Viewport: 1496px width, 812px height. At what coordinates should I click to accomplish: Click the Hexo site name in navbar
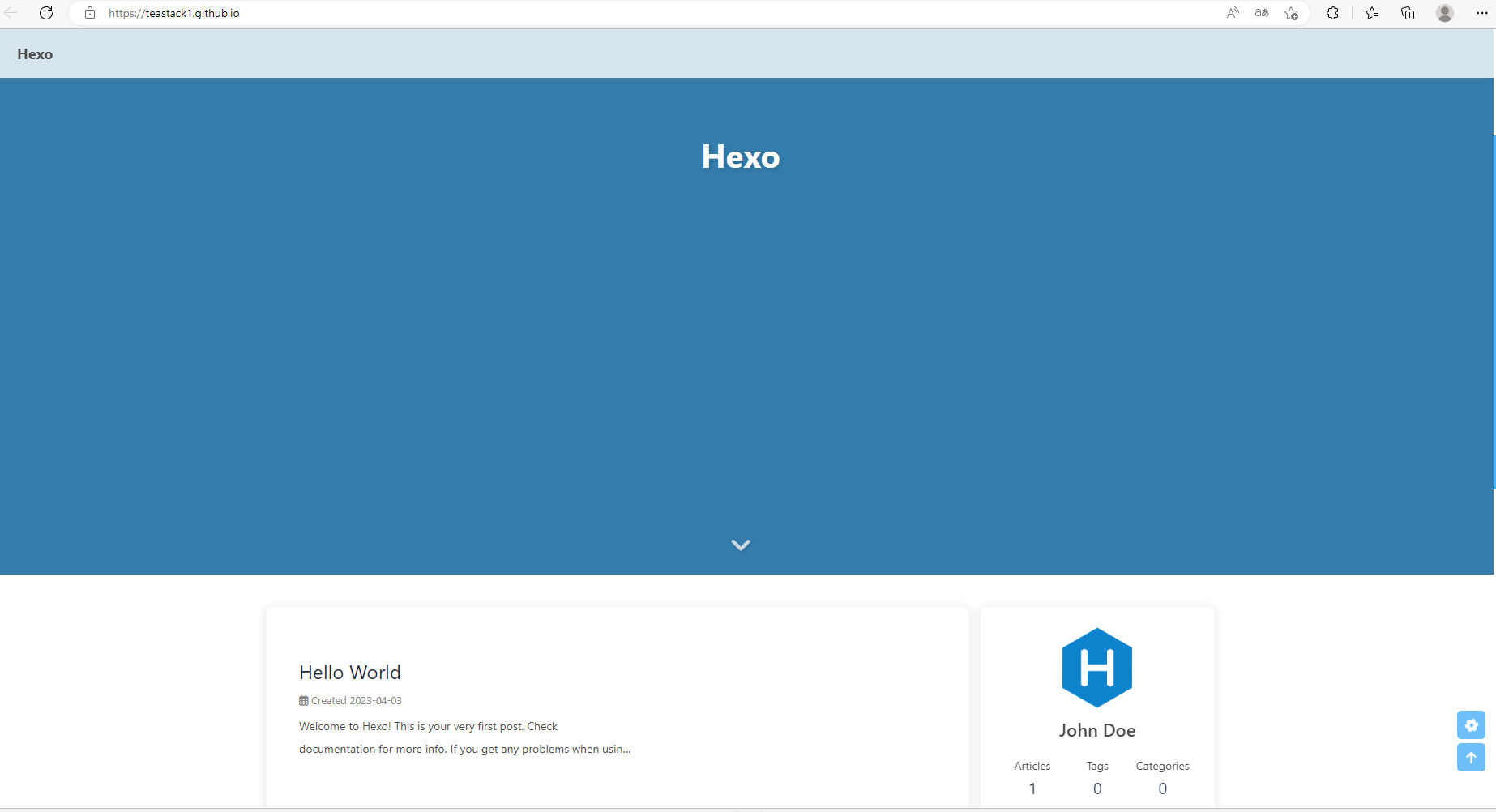click(x=35, y=54)
